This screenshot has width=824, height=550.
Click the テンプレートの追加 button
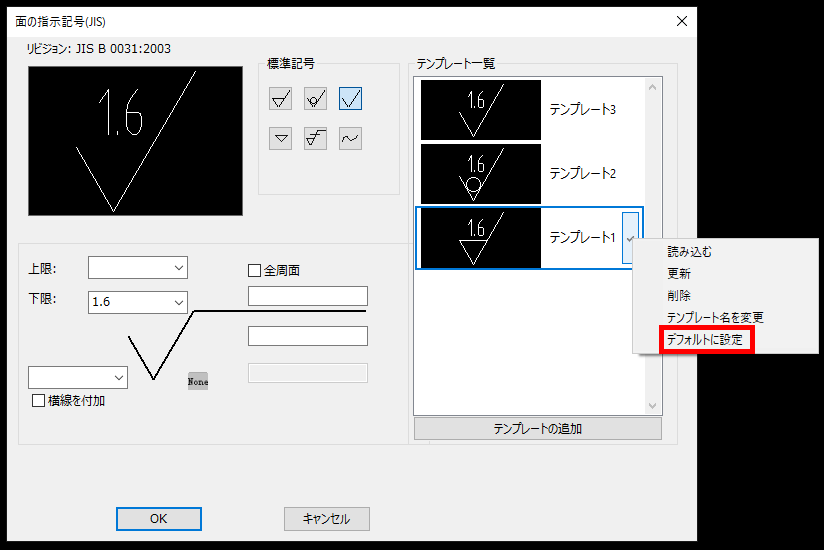(x=538, y=429)
